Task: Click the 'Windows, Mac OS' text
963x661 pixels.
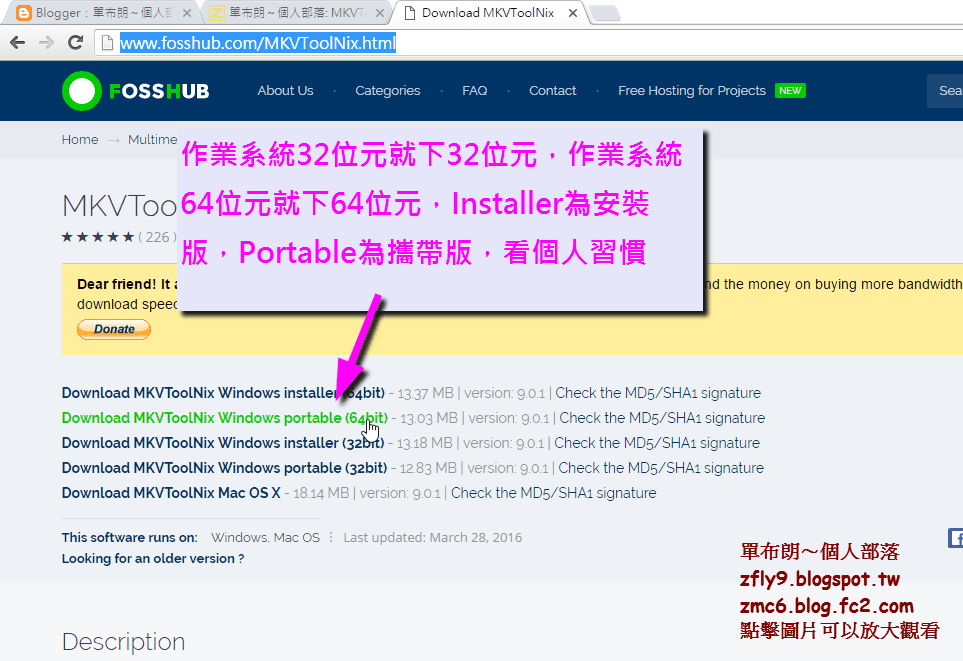Action: coord(265,538)
